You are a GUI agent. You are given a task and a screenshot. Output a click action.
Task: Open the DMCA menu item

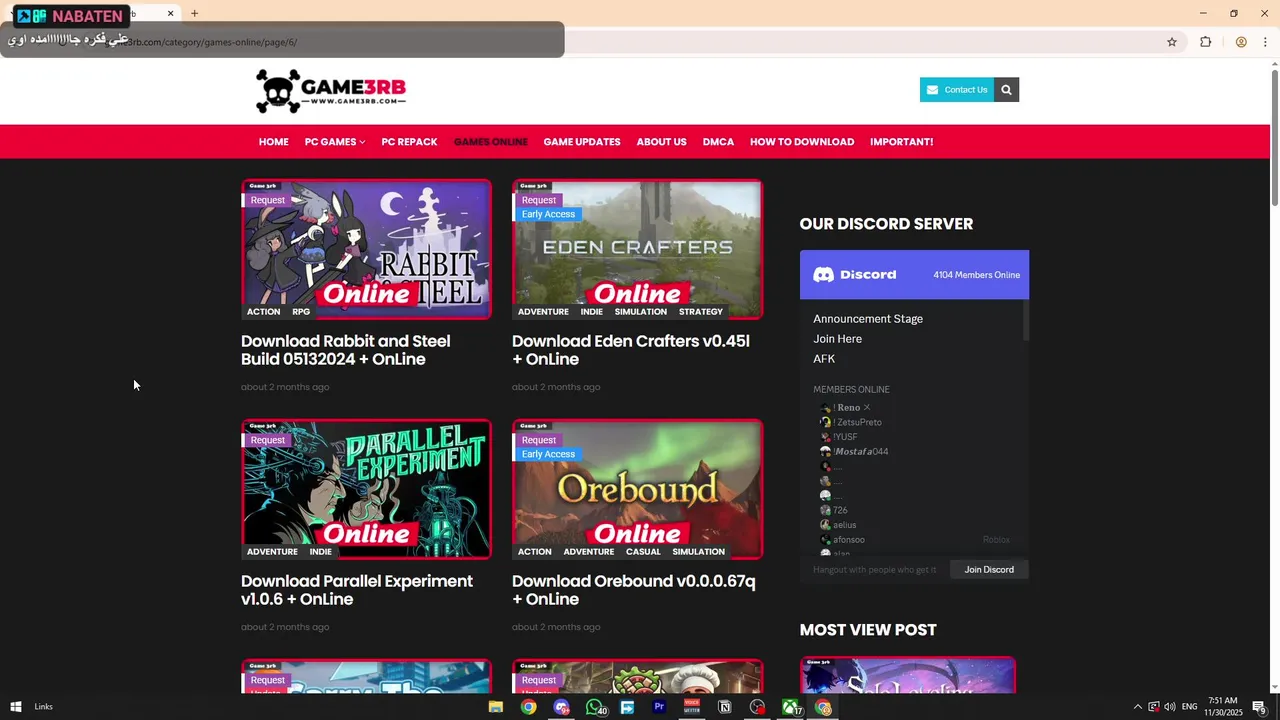click(x=718, y=142)
